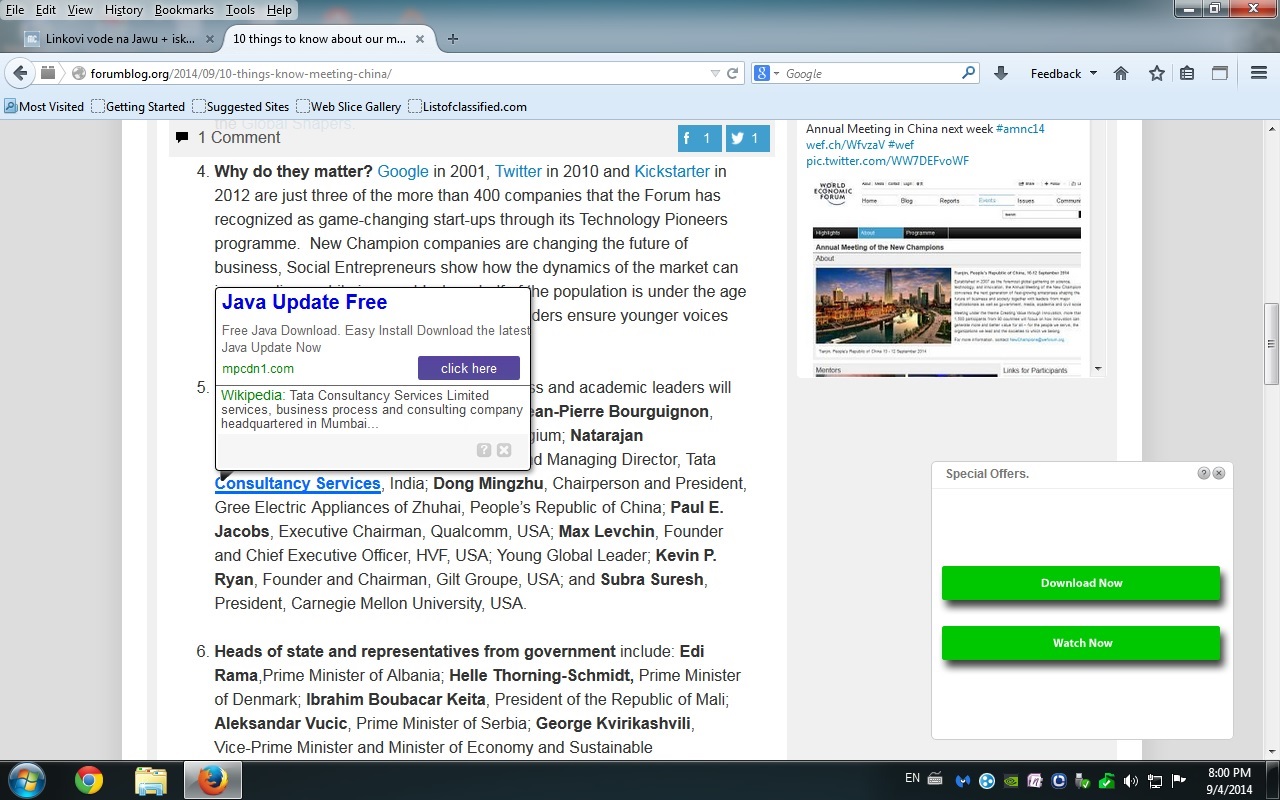Viewport: 1280px width, 800px height.
Task: Open the Feedback dropdown
Action: tap(1064, 74)
